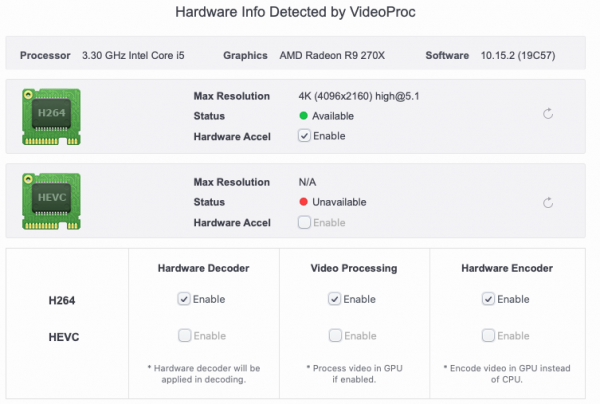The height and width of the screenshot is (404, 600).
Task: Toggle H264 Video Processing checkbox
Action: [x=334, y=299]
